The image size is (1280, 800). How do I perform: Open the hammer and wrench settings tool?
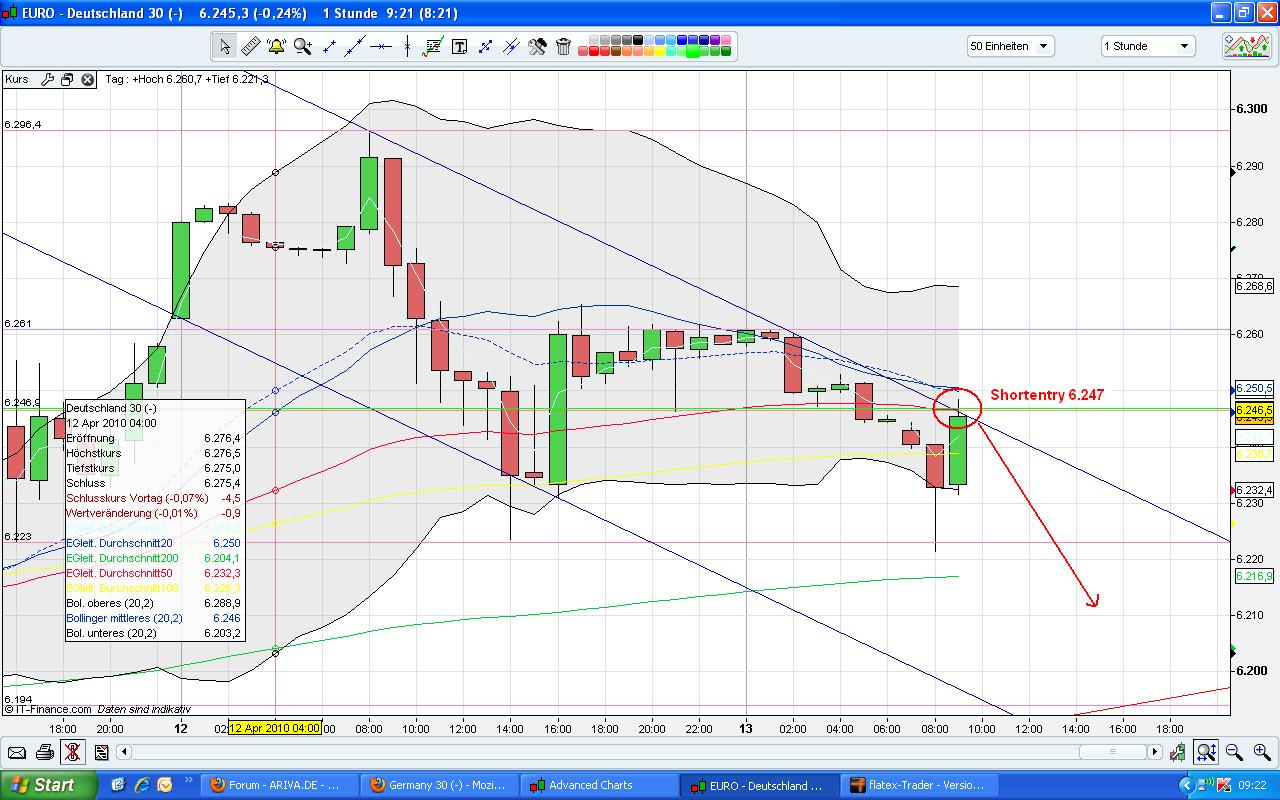click(537, 46)
